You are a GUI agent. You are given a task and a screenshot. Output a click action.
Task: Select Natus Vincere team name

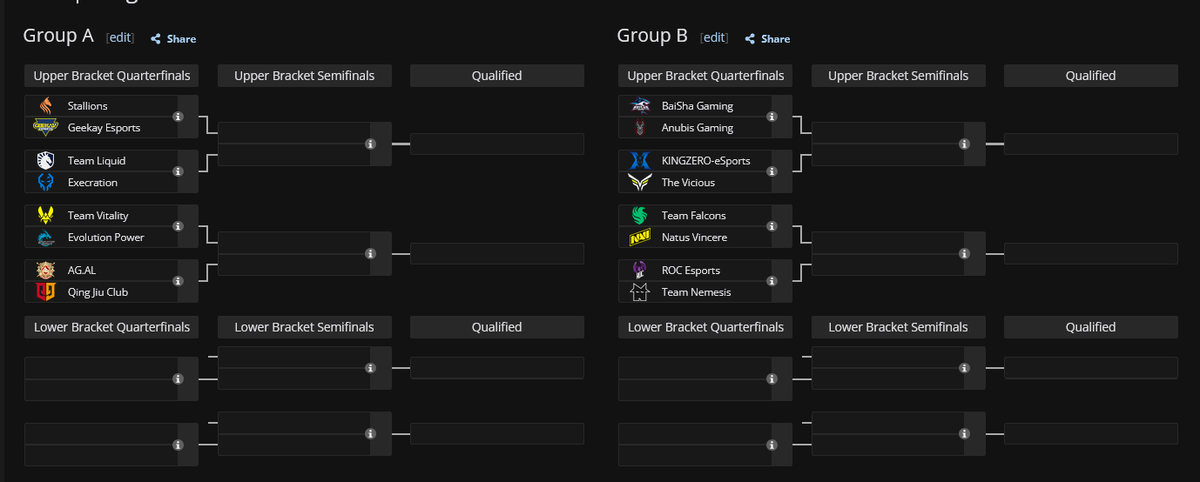695,238
